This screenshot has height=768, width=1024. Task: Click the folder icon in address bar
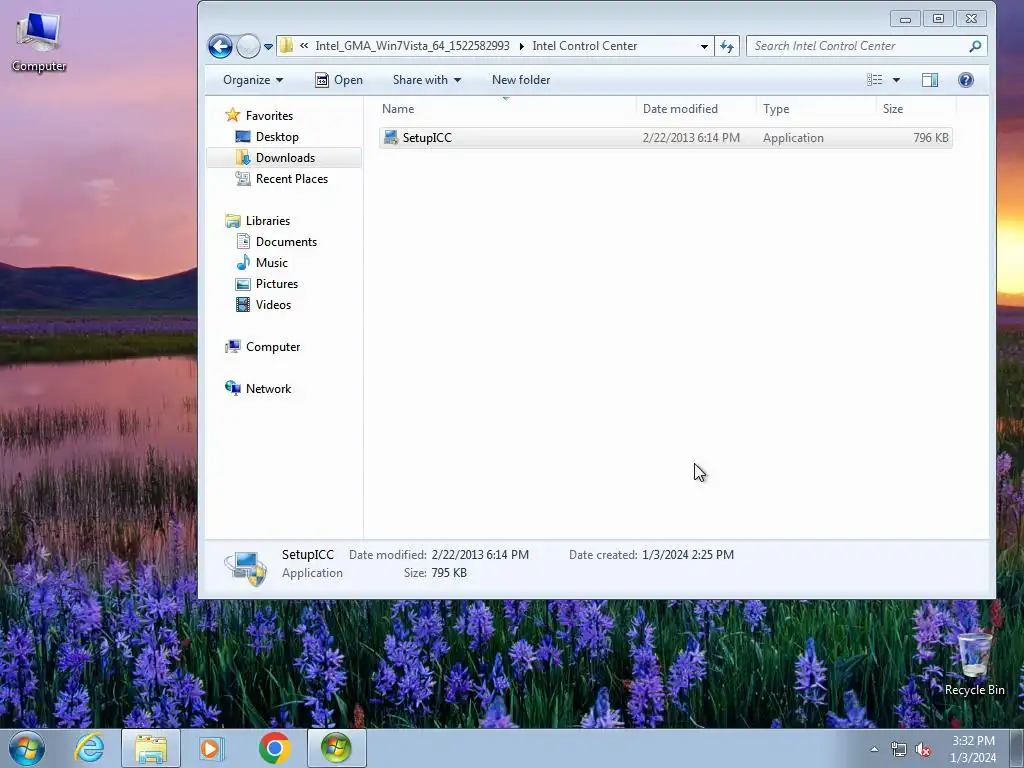coord(286,46)
